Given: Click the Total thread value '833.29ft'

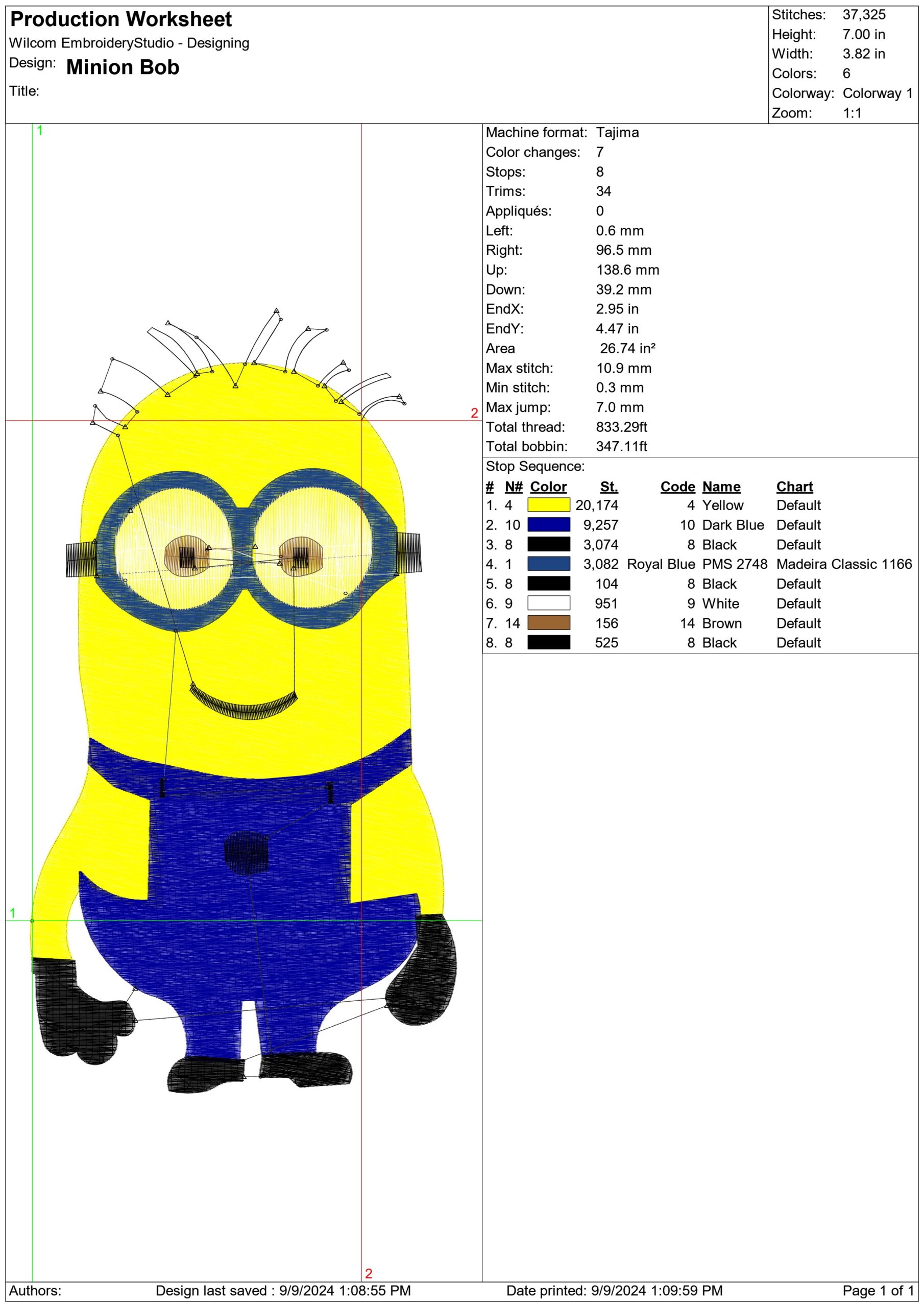Looking at the screenshot, I should coord(622,427).
